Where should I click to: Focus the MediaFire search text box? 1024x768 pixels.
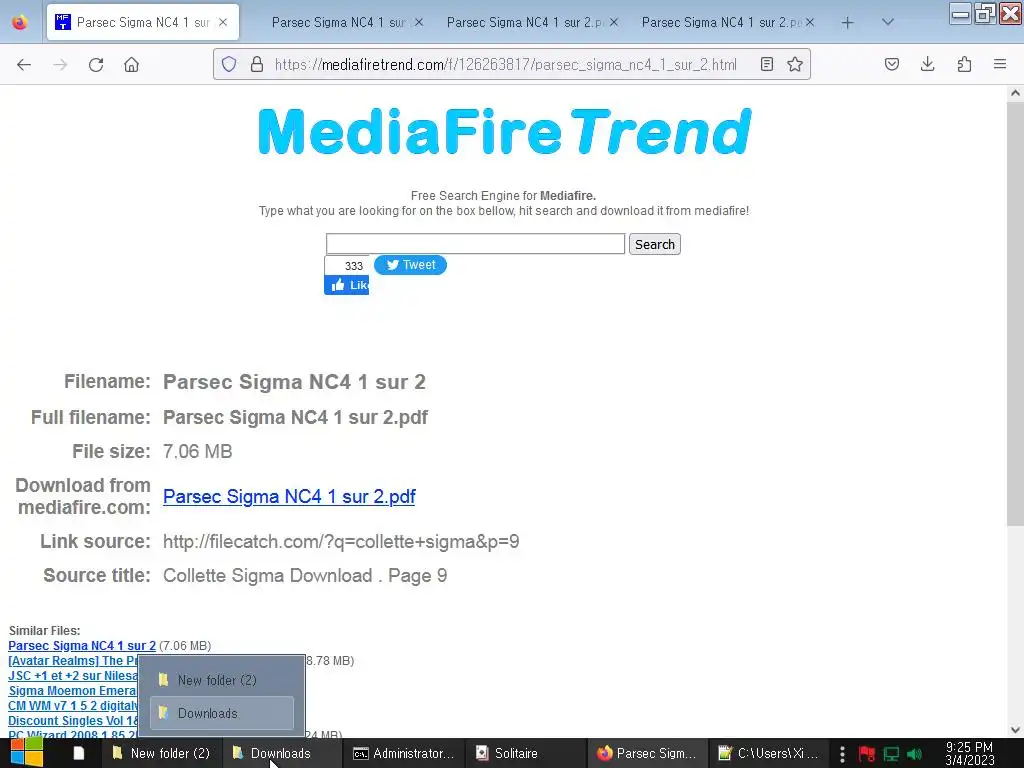(x=475, y=244)
